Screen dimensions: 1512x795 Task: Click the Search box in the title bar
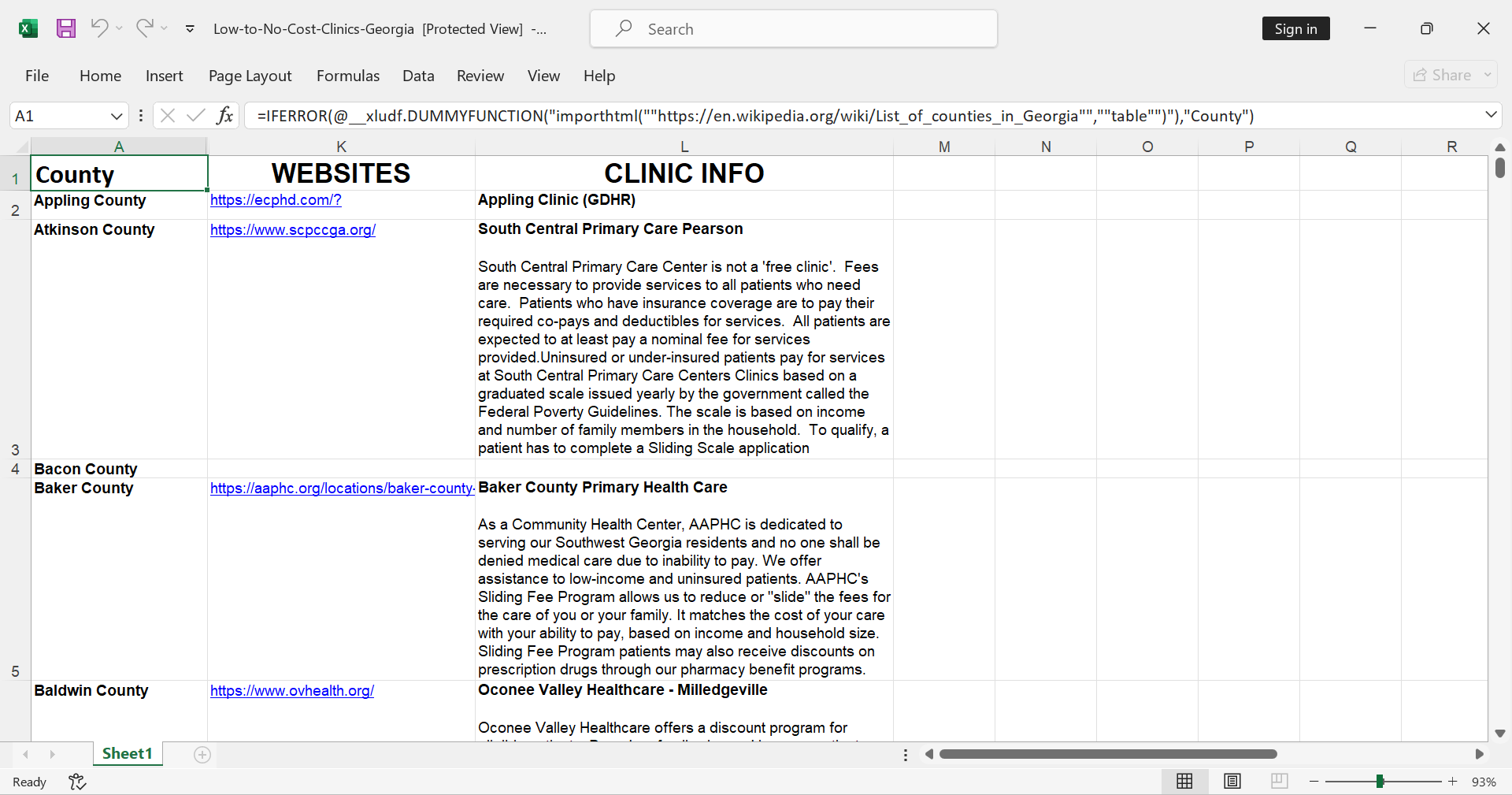click(x=794, y=29)
